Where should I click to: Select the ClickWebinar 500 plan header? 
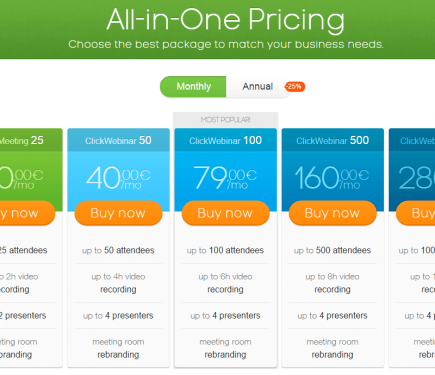332,140
